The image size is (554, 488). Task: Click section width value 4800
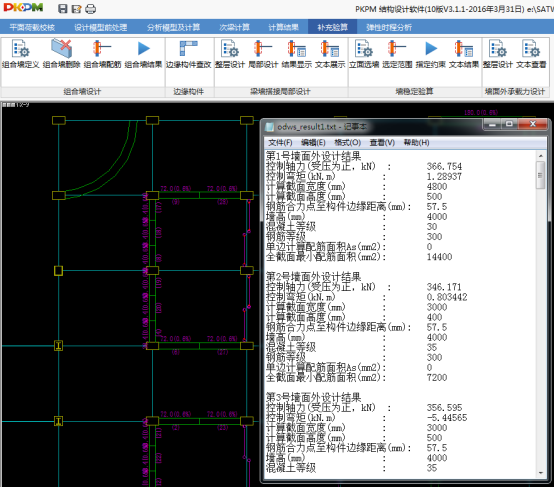pos(437,187)
